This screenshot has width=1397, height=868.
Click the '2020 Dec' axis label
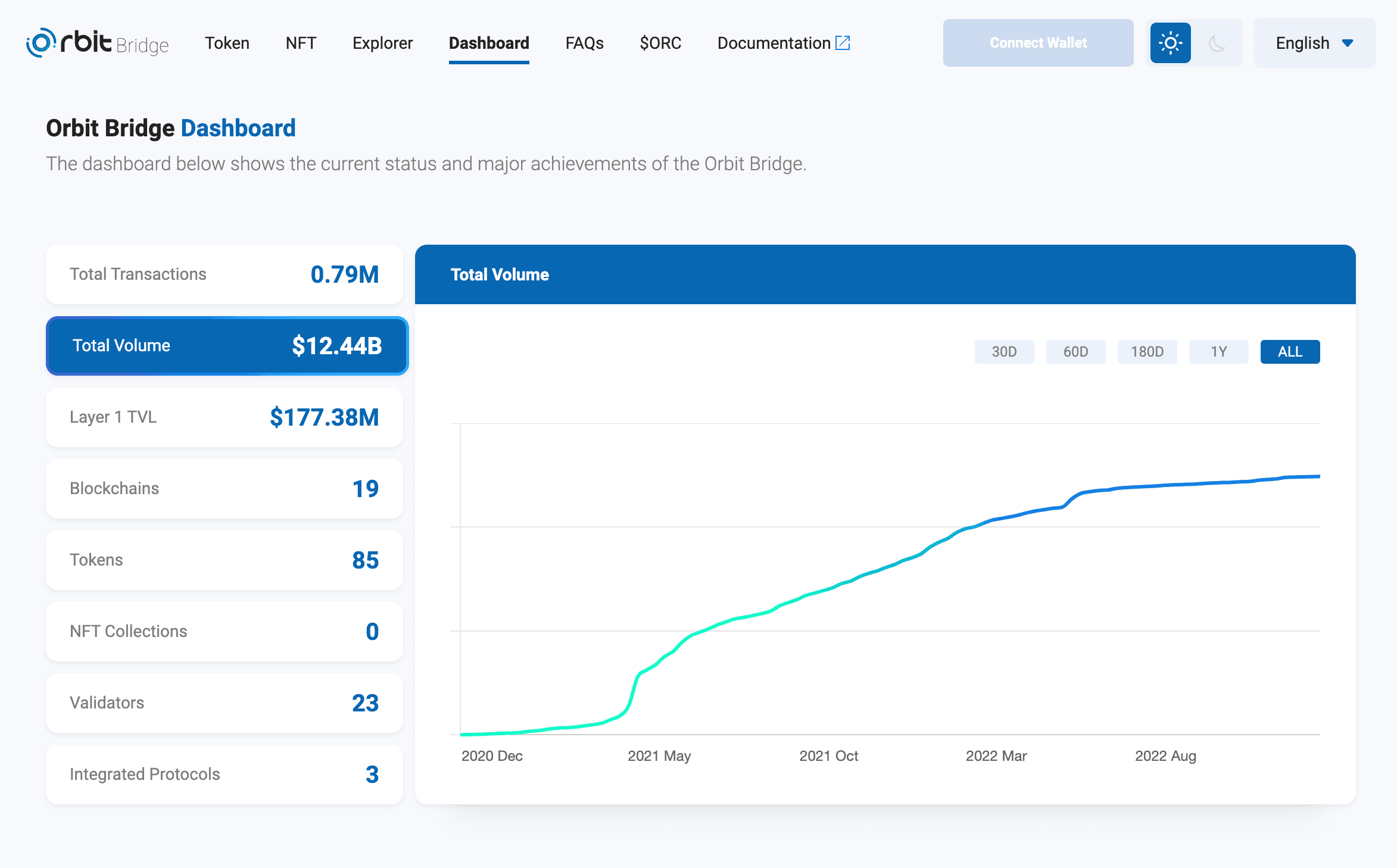tap(492, 756)
